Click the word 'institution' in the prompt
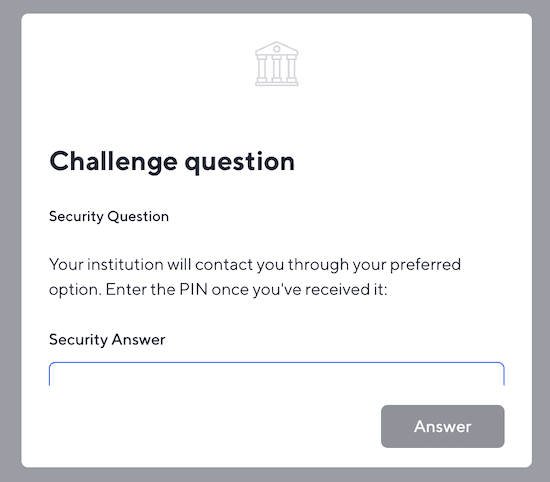This screenshot has height=482, width=550. click(x=125, y=265)
